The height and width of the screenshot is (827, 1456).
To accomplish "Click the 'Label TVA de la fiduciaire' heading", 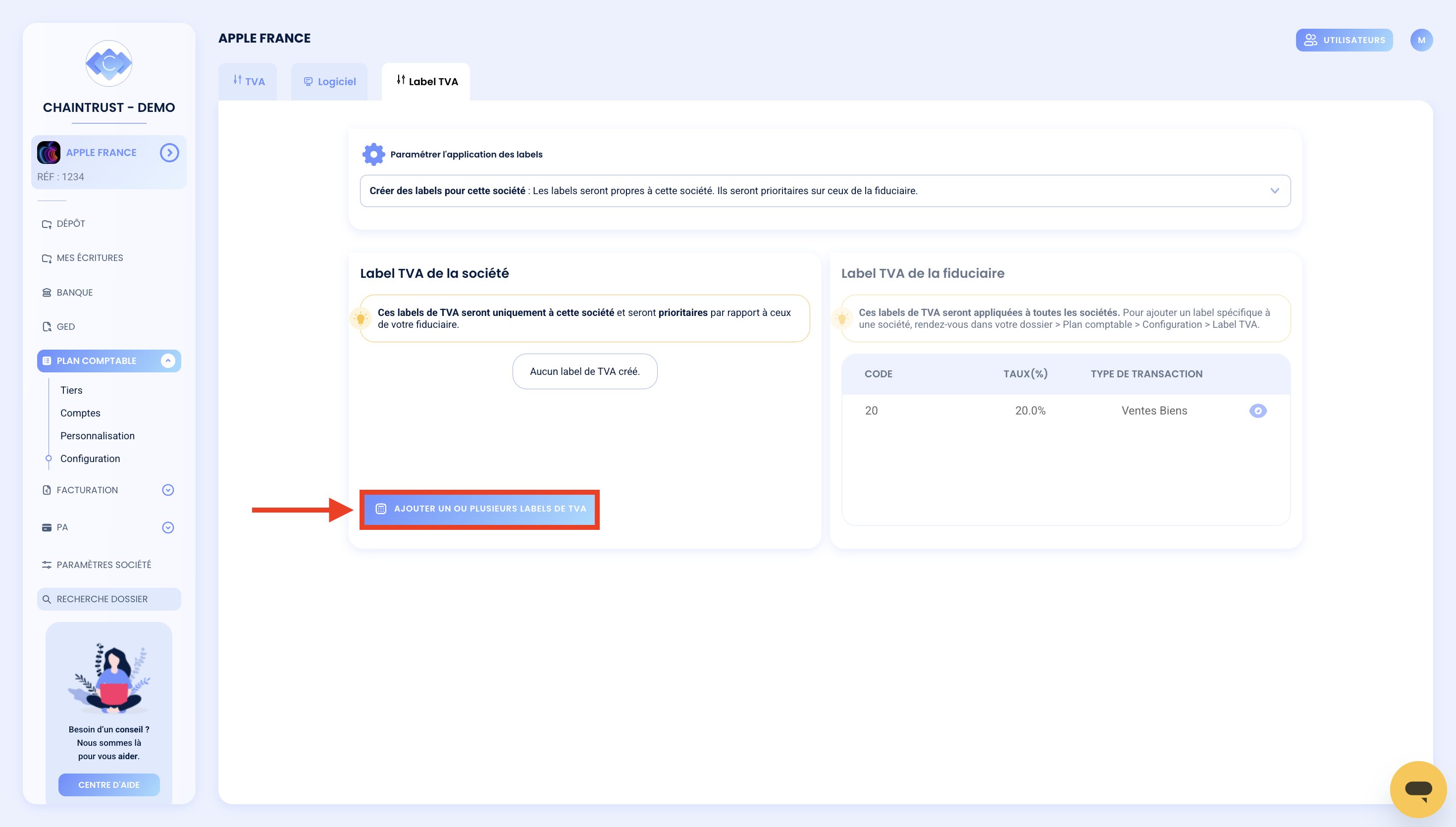I will (923, 273).
